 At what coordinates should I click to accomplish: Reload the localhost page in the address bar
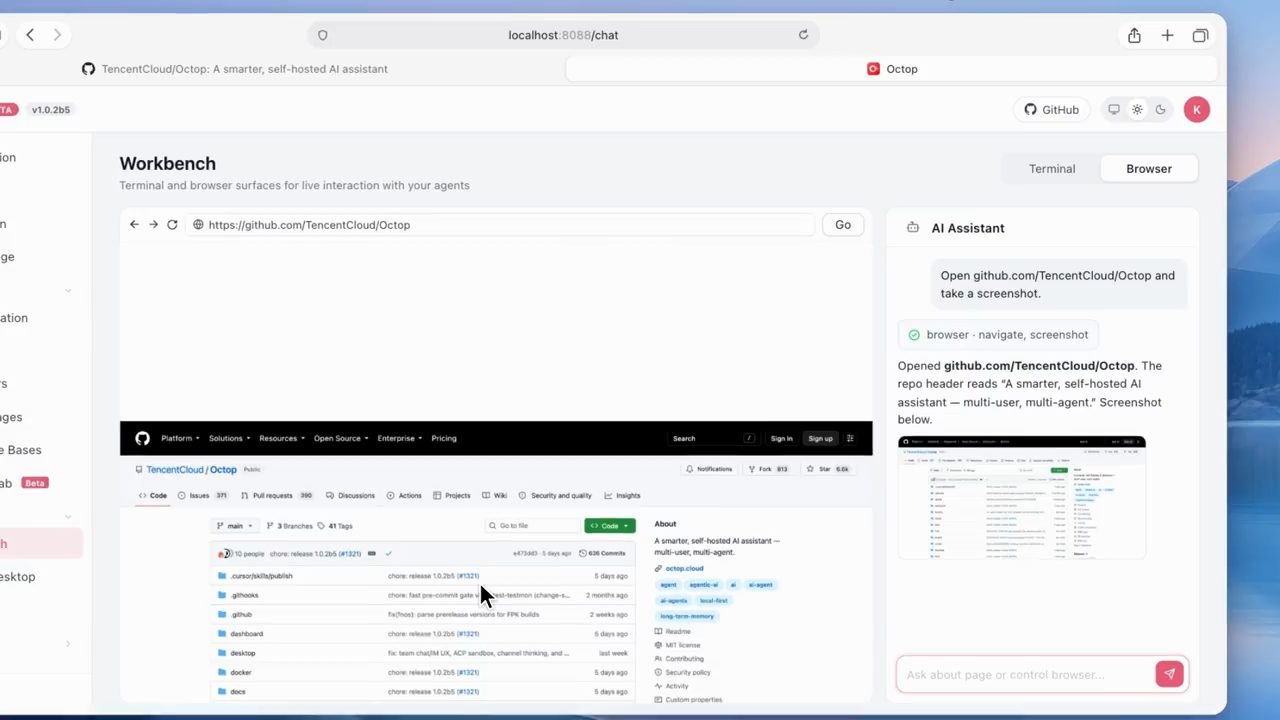pos(803,35)
